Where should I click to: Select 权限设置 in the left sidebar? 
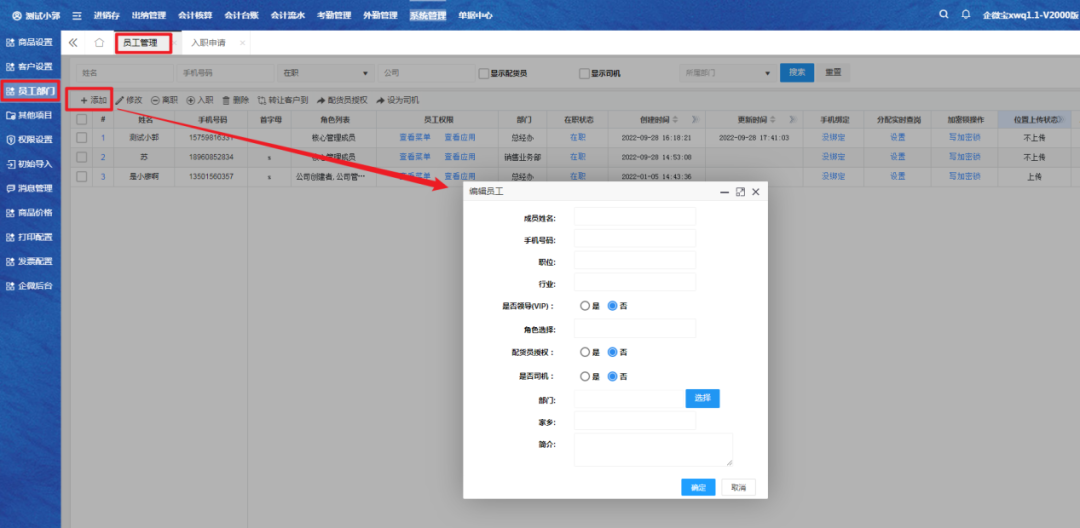point(30,139)
